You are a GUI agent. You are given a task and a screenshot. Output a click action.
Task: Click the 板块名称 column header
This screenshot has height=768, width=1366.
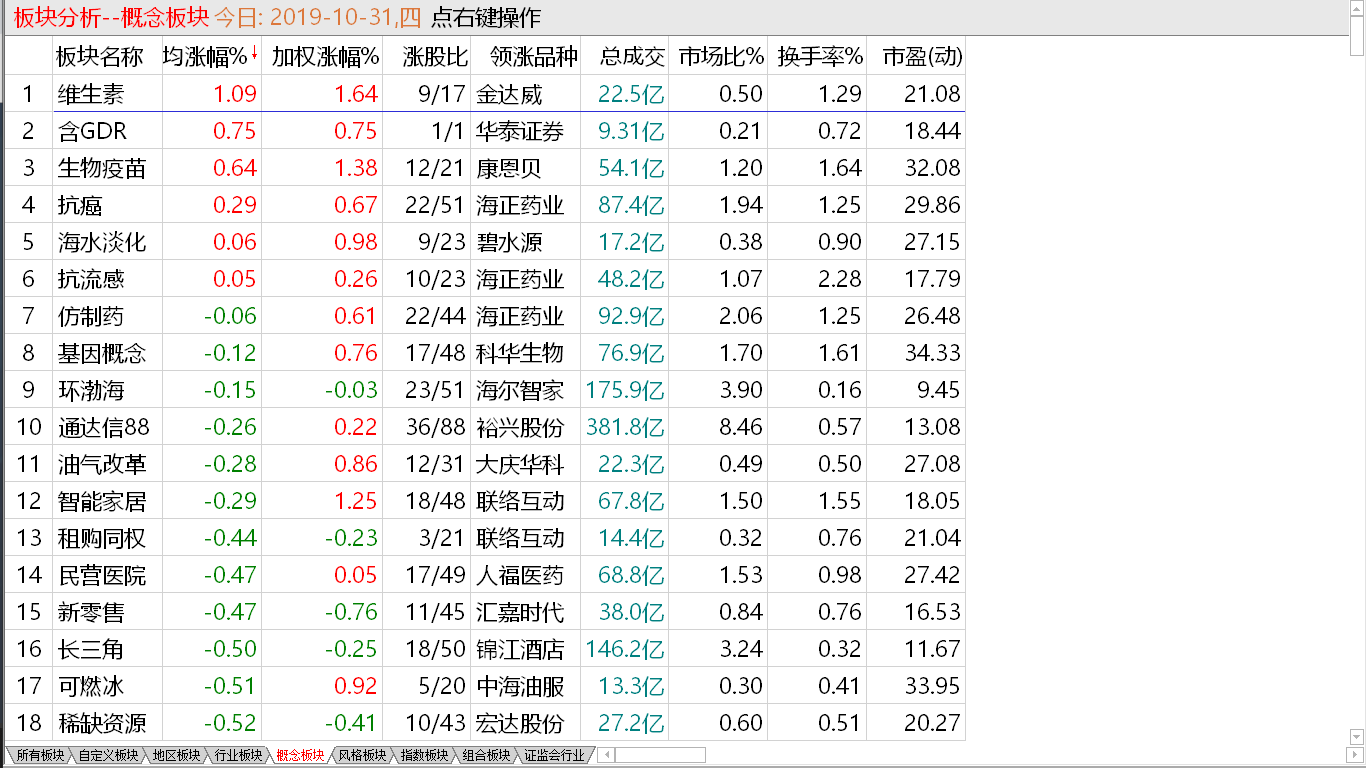[x=100, y=57]
